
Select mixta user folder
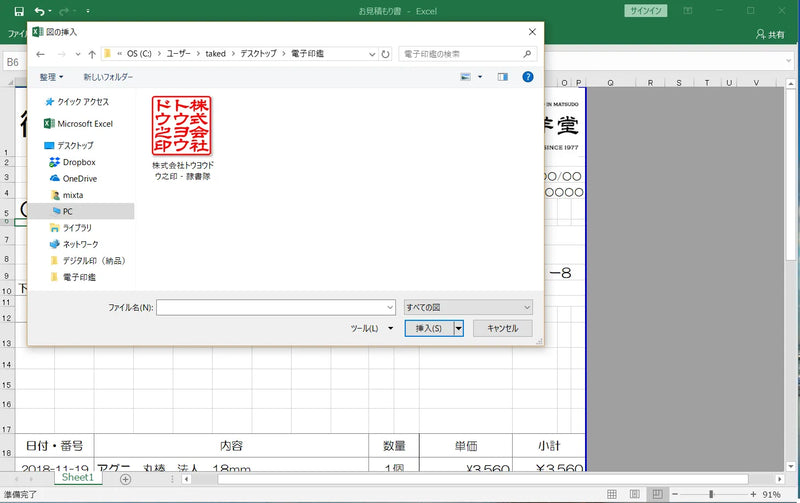pyautogui.click(x=67, y=195)
